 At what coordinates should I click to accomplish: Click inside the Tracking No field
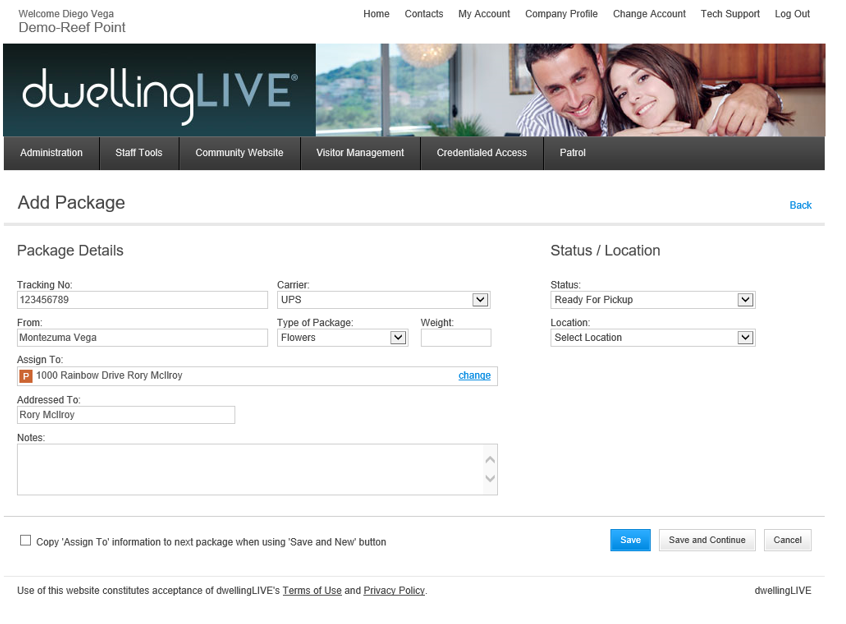pyautogui.click(x=140, y=299)
